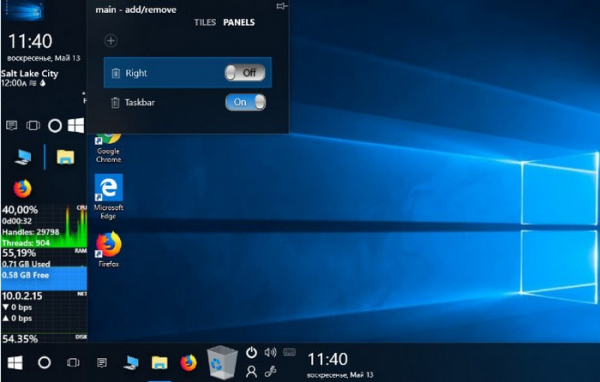Viewport: 600px width, 382px height.
Task: Launch Firefox from the sidebar
Action: pyautogui.click(x=23, y=188)
